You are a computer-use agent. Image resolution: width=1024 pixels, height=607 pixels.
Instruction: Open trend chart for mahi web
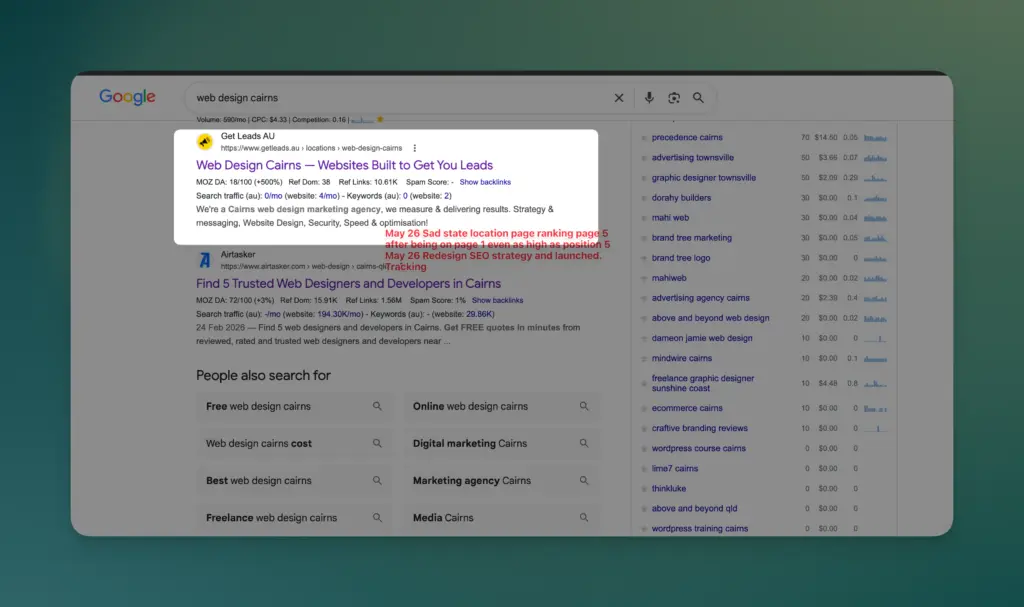[x=875, y=218]
